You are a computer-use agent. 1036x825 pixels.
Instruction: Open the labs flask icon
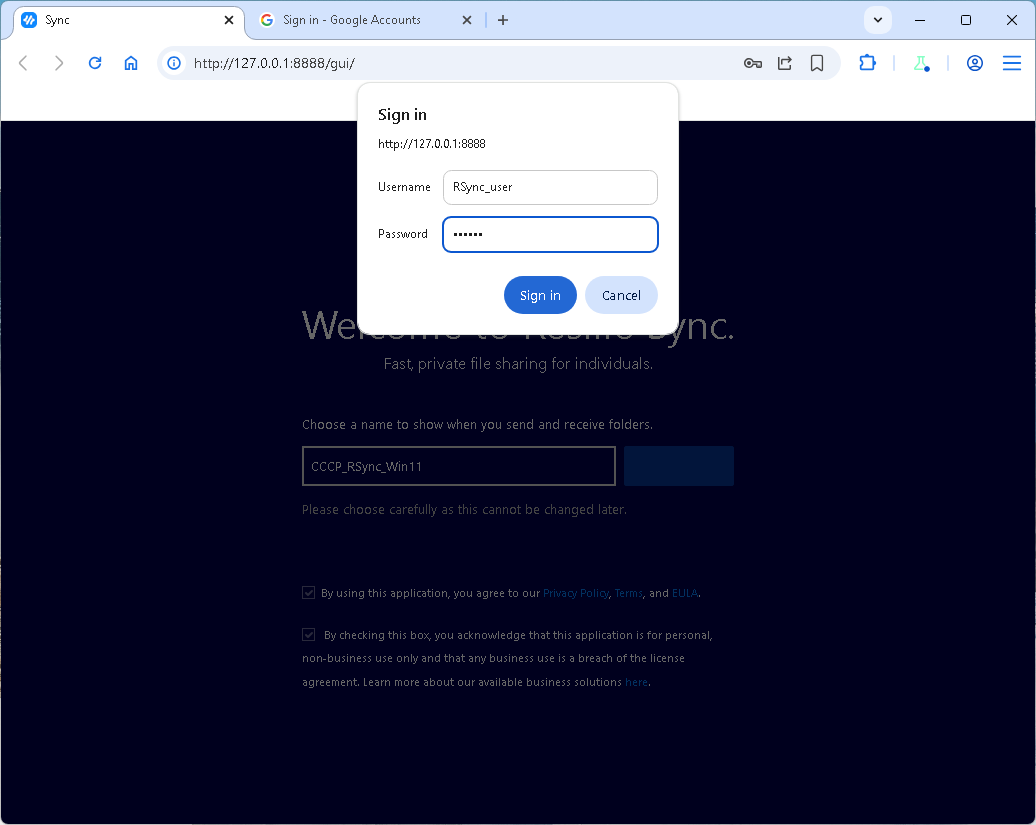coord(921,63)
